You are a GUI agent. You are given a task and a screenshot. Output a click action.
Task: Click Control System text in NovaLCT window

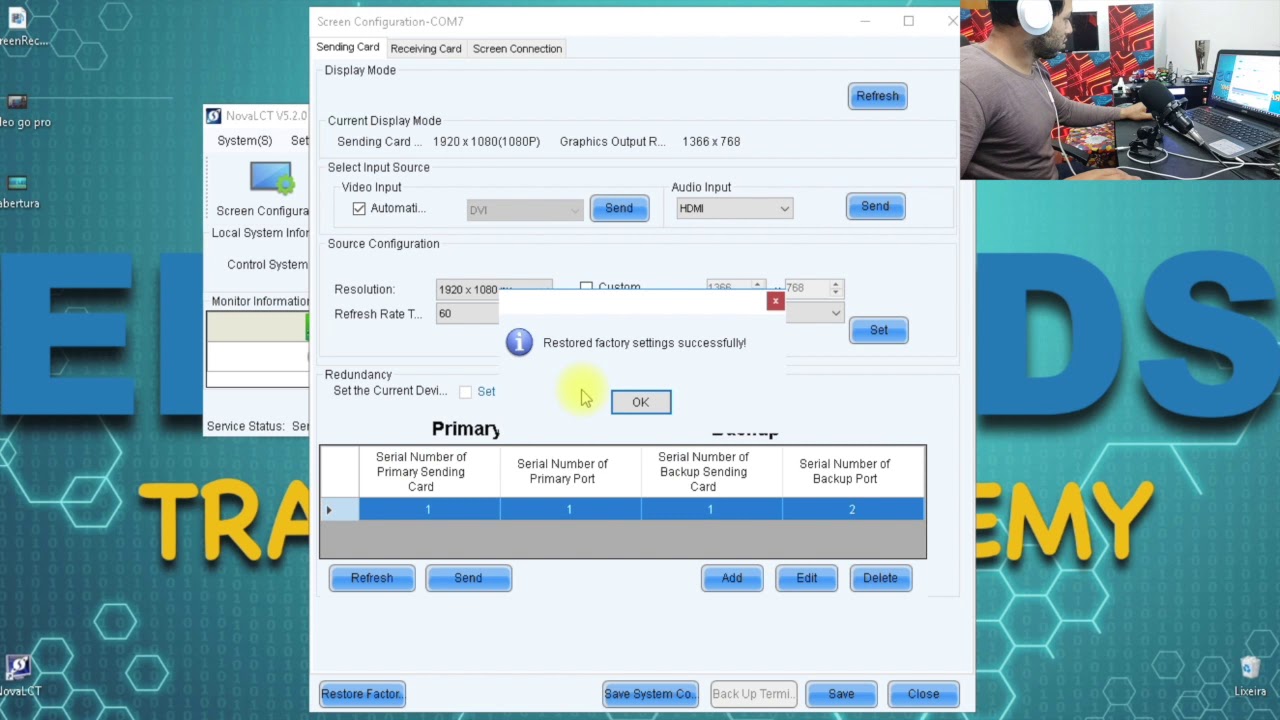(267, 265)
